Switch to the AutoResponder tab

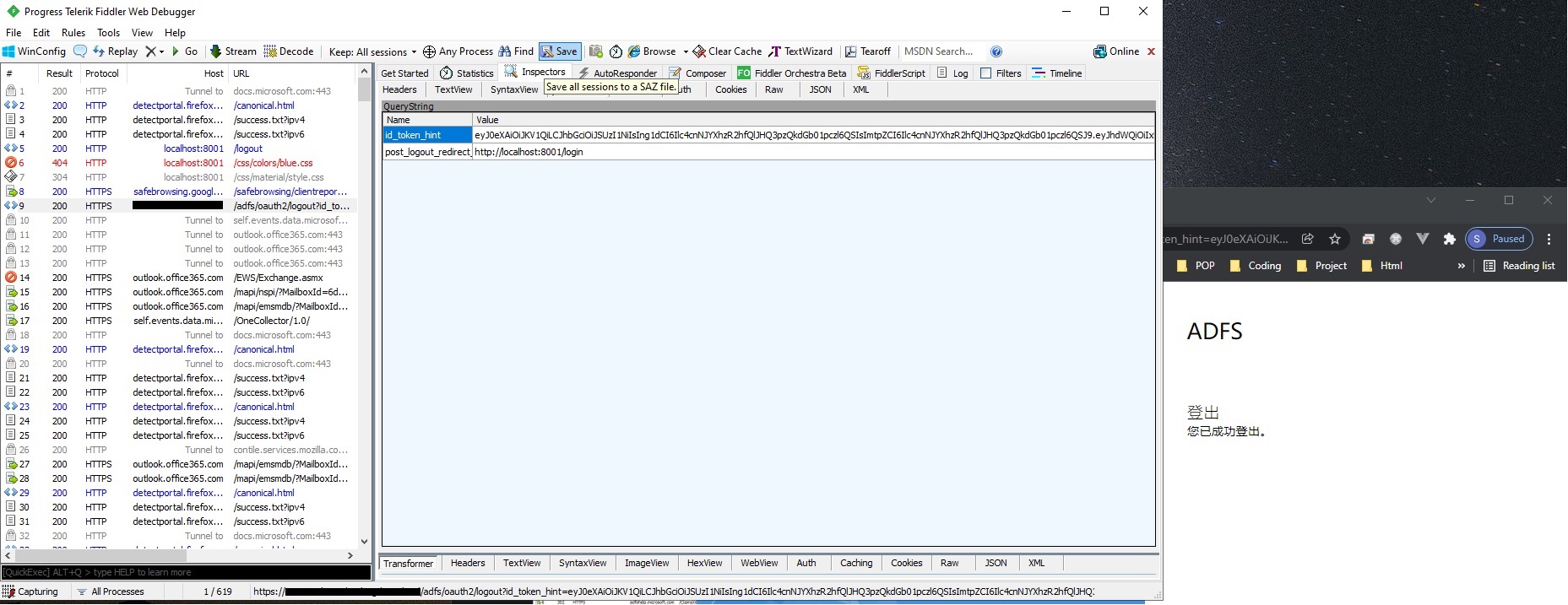617,73
